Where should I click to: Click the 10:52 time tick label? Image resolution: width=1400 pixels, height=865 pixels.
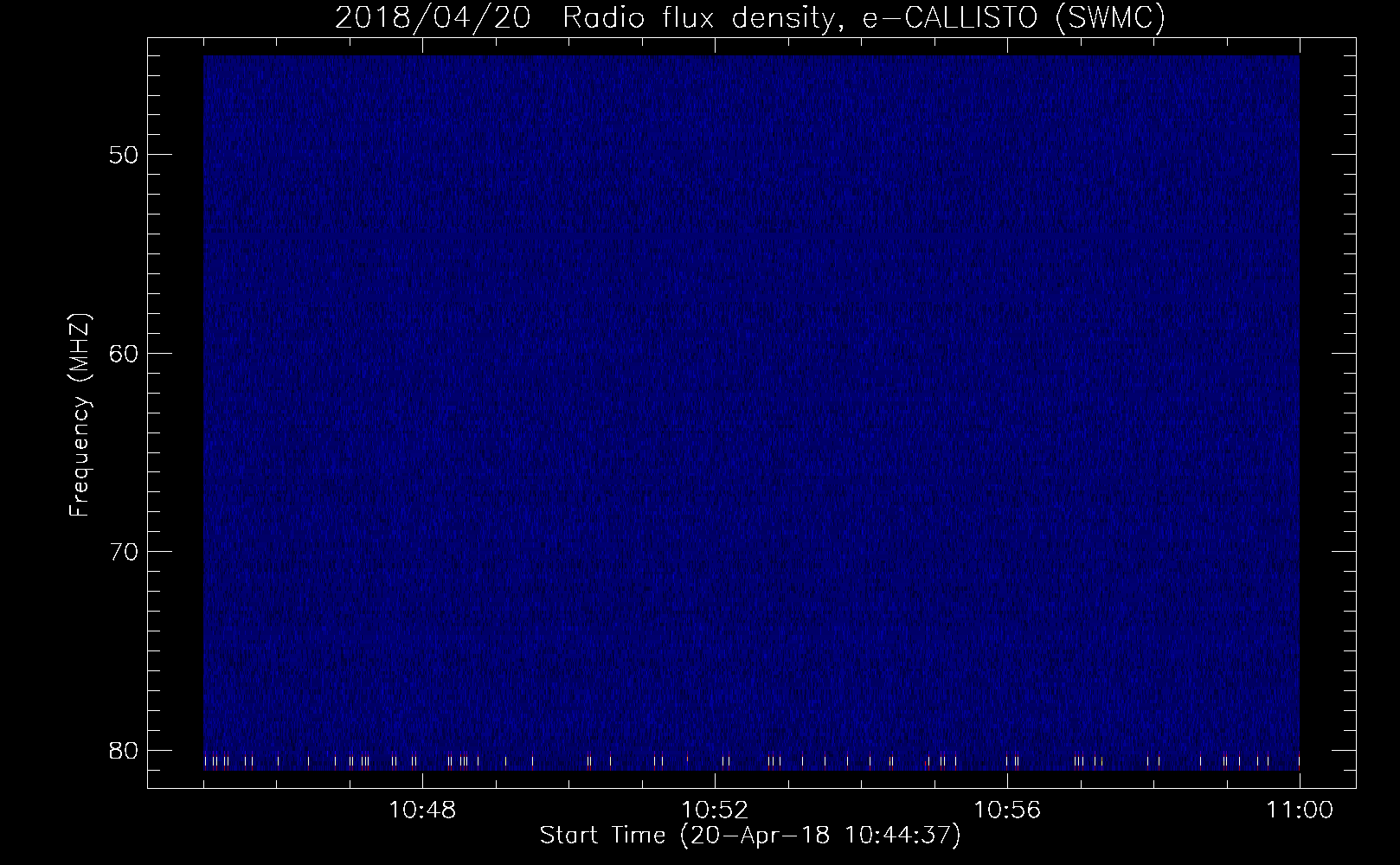tap(715, 810)
